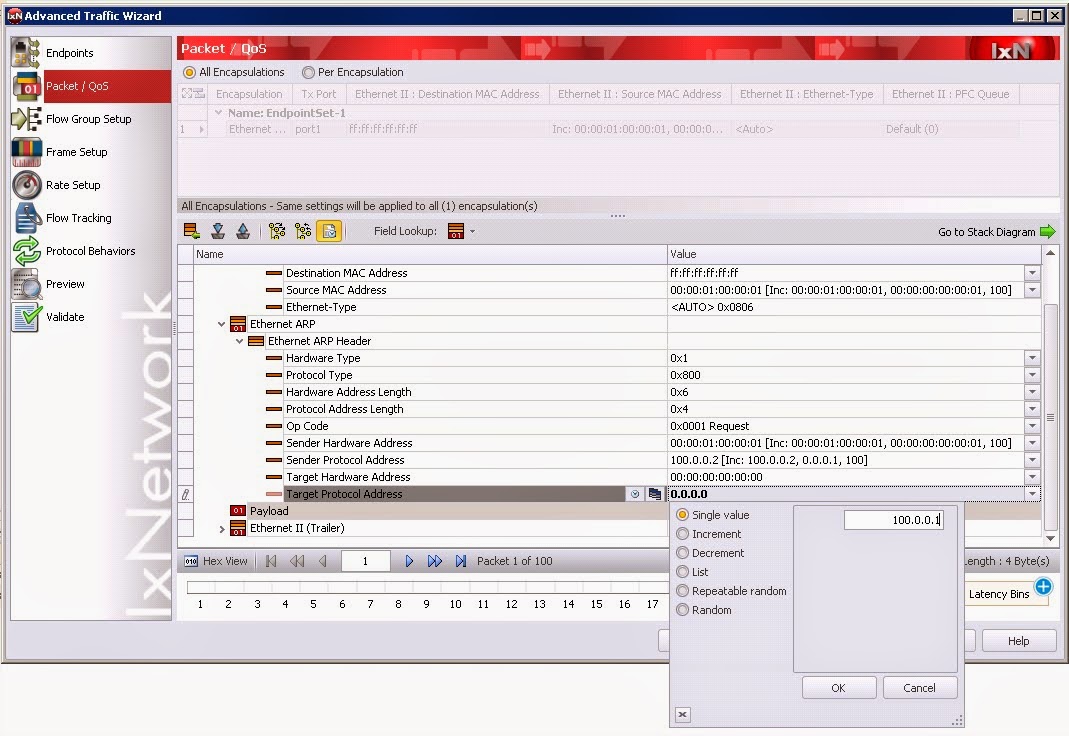Select the All Encapsulations radio button
This screenshot has height=736, width=1069.
[x=189, y=72]
